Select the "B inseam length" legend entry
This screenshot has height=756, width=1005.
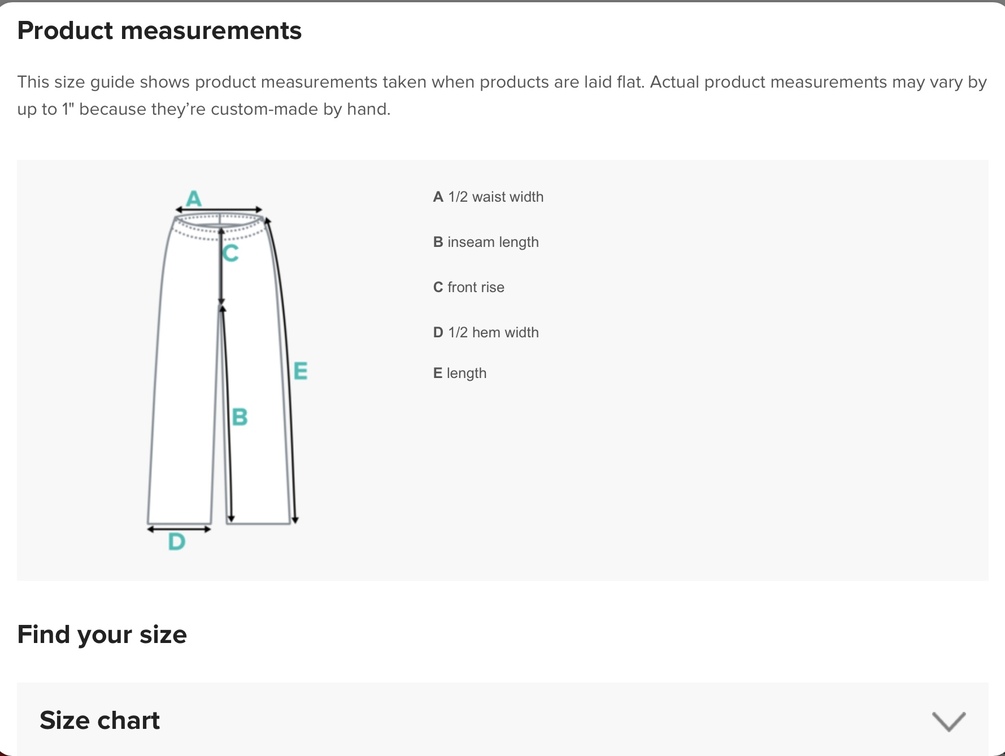point(486,242)
